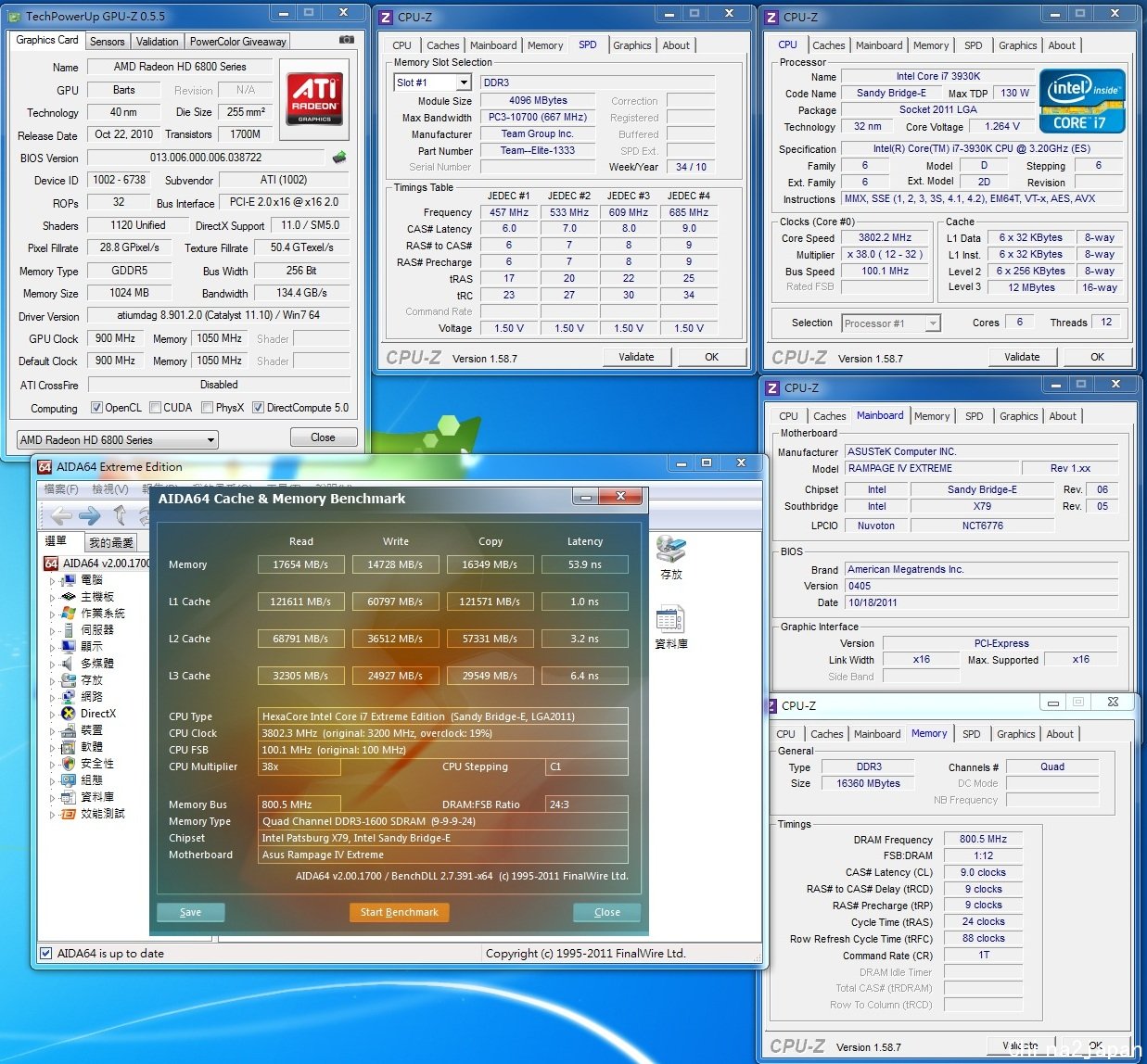1147x1064 pixels.
Task: Click Start Benchmark in AIDA64 benchmark dialog
Action: point(400,912)
